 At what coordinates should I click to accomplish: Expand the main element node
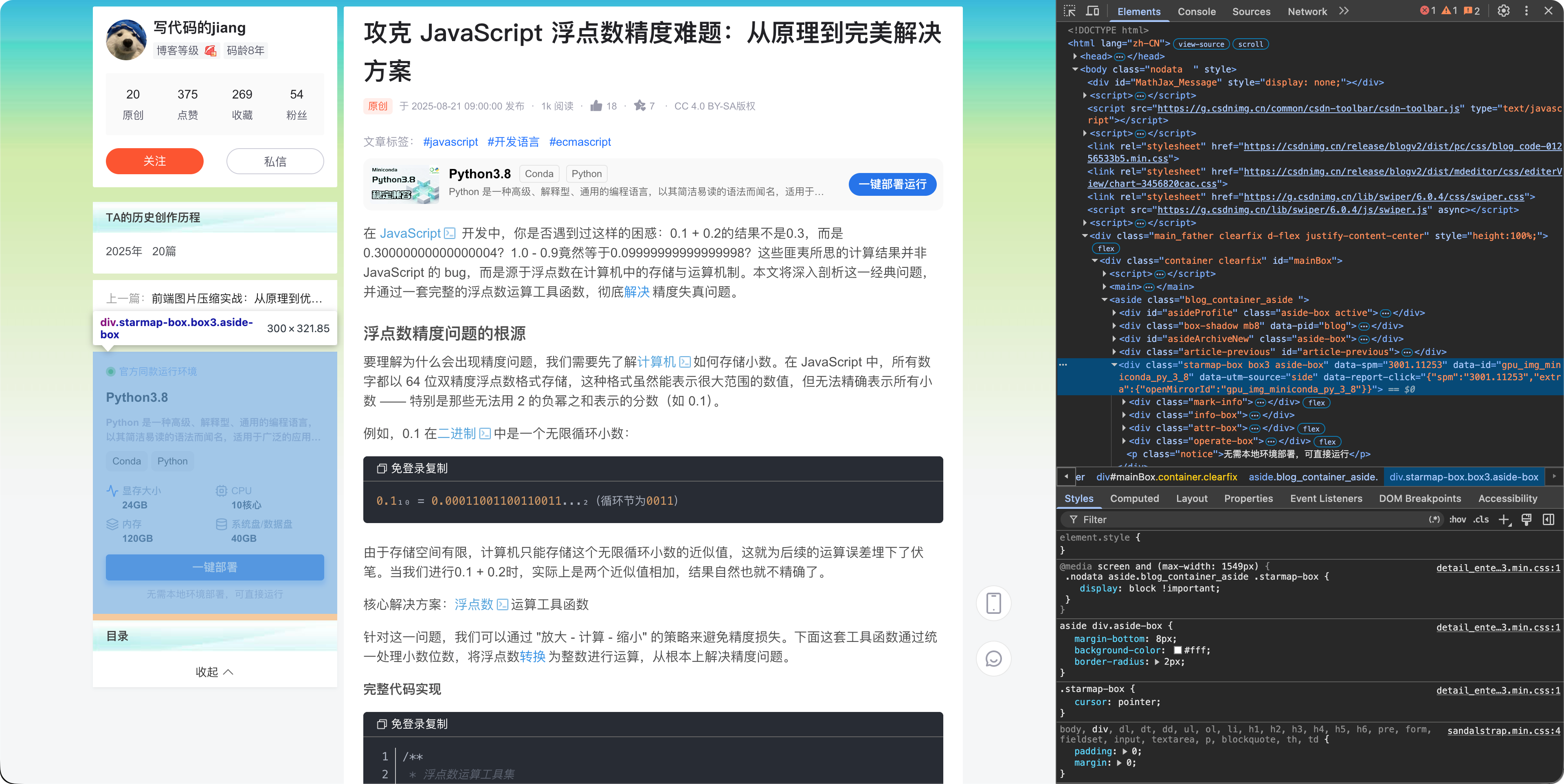pyautogui.click(x=1105, y=287)
